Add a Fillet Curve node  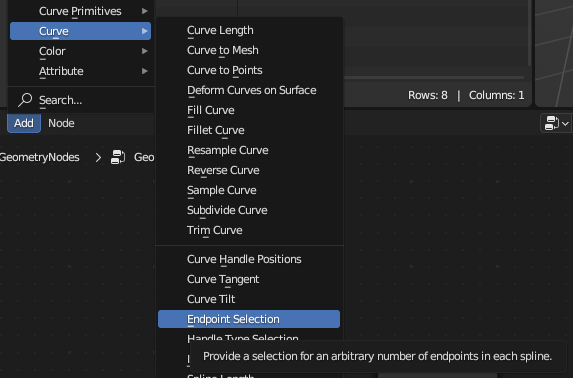[249, 130]
